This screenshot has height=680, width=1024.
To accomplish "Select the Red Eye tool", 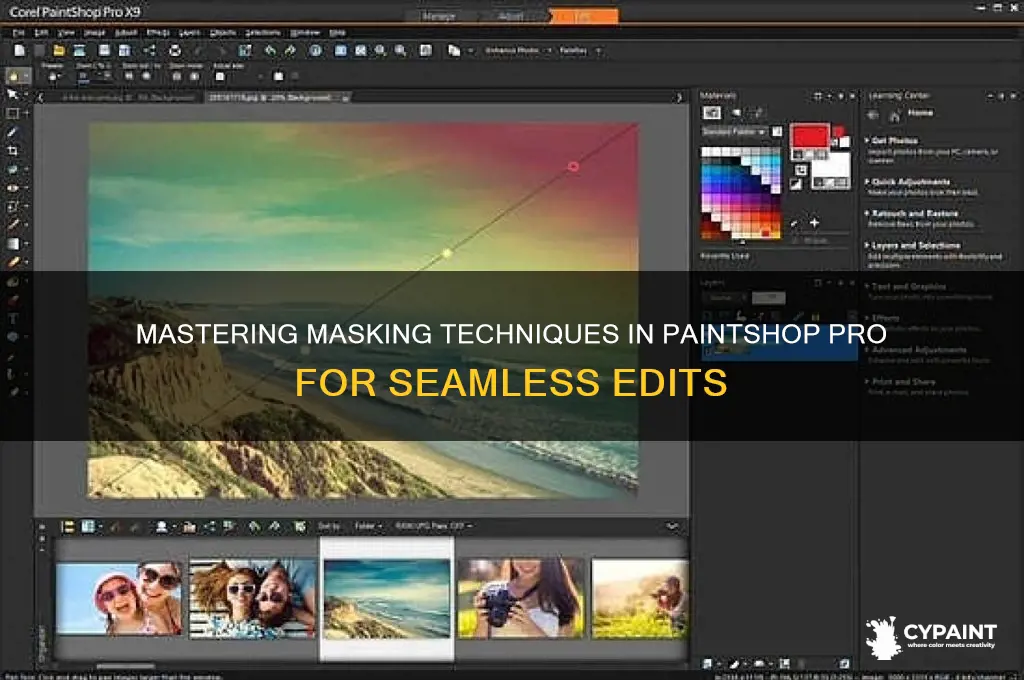I will tap(12, 188).
